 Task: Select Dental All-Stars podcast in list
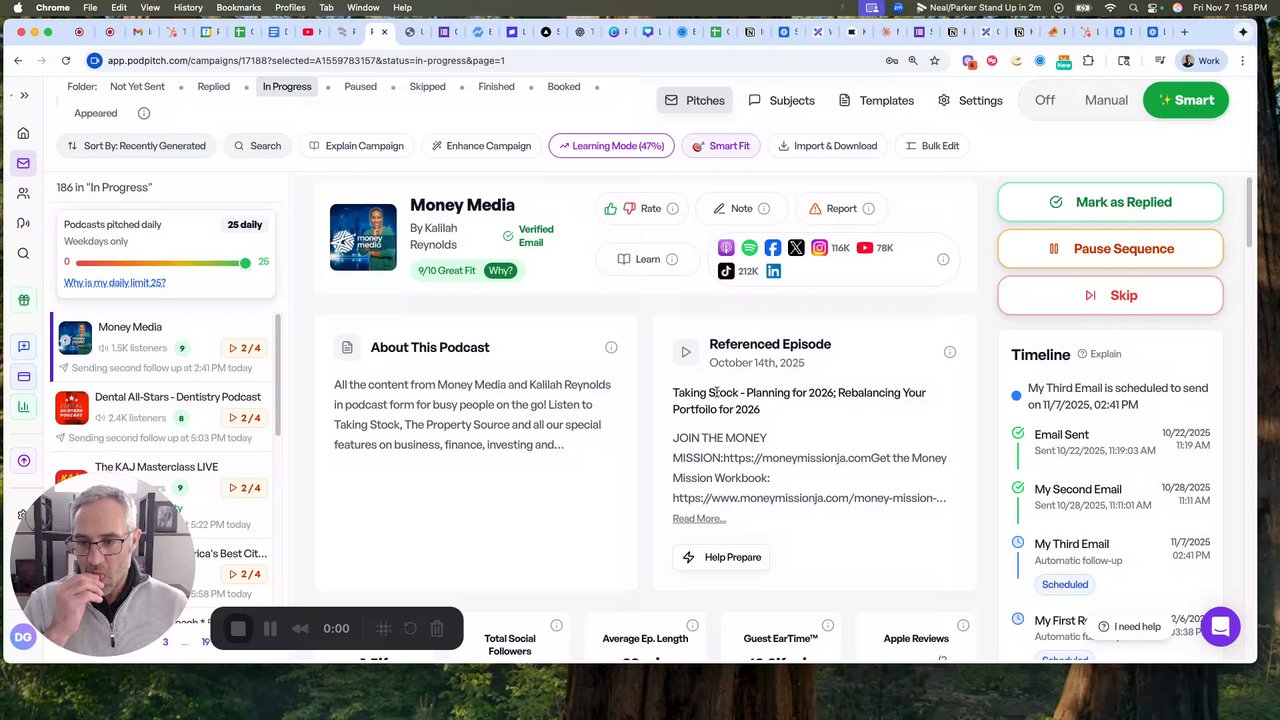tap(162, 417)
